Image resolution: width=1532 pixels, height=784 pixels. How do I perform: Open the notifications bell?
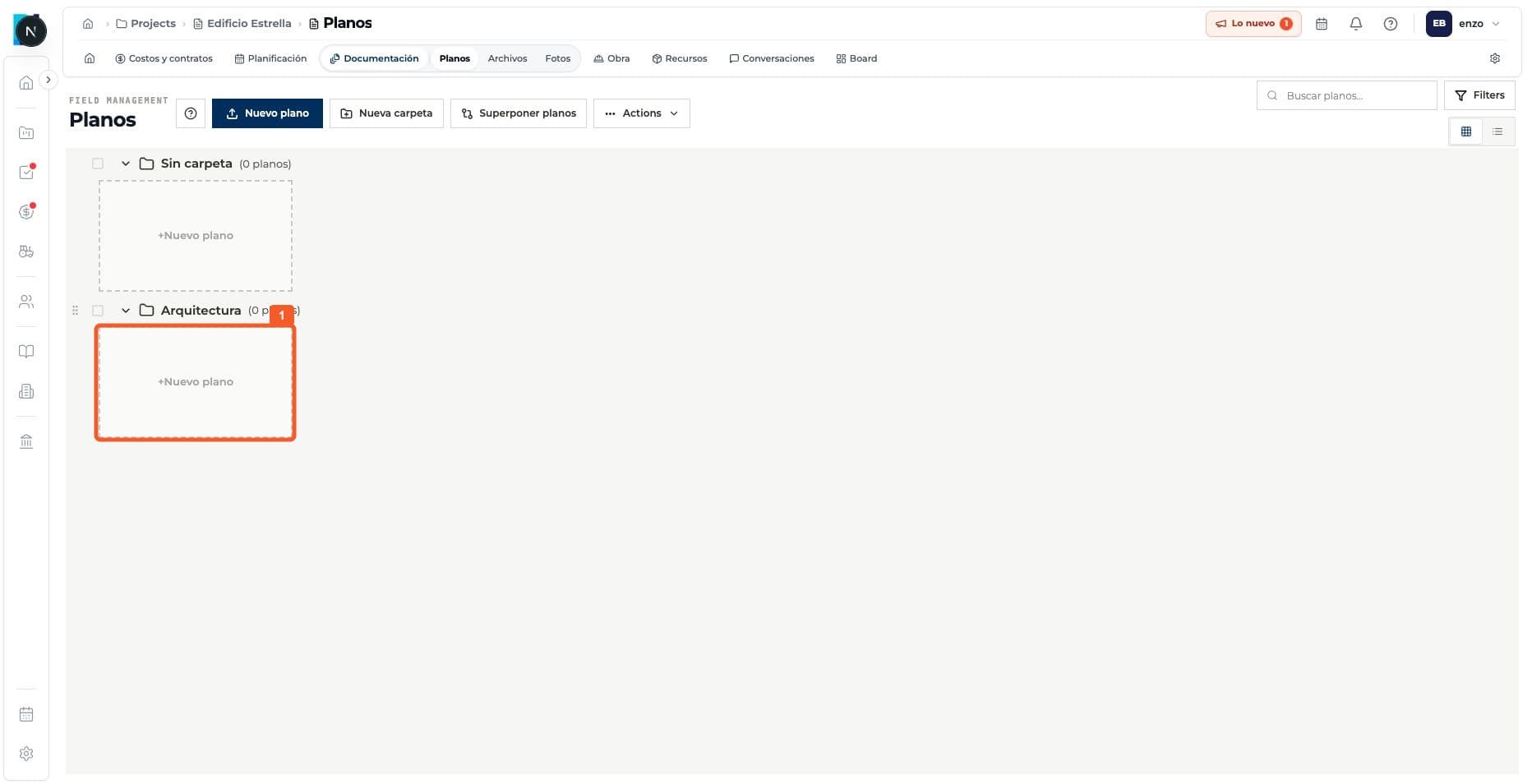[x=1356, y=24]
